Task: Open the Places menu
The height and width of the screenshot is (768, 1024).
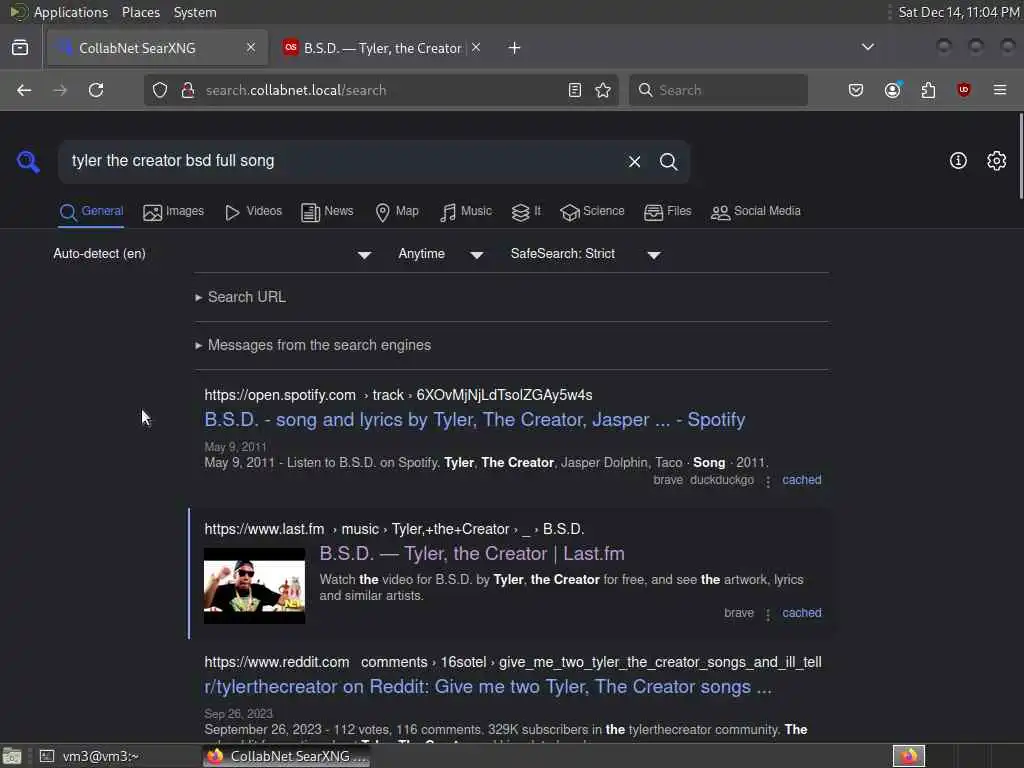Action: coord(141,12)
